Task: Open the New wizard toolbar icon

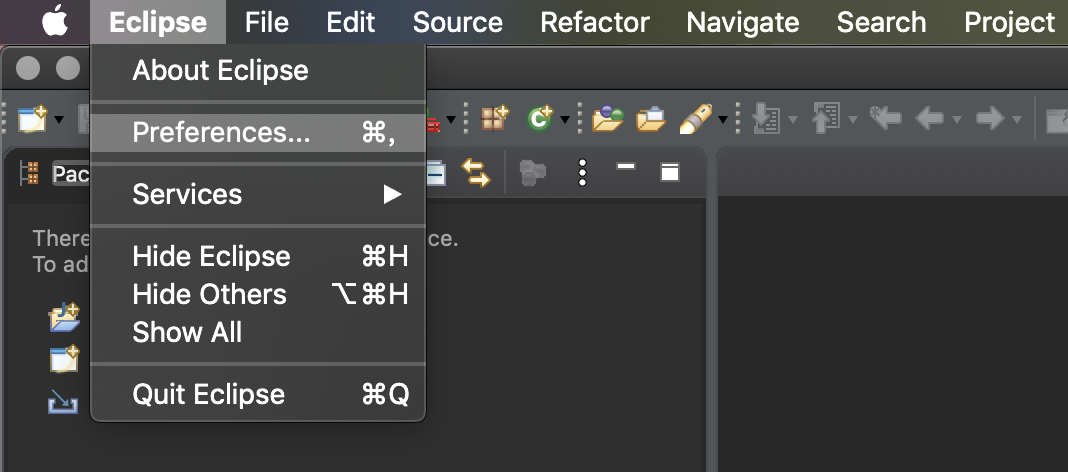Action: [x=33, y=120]
